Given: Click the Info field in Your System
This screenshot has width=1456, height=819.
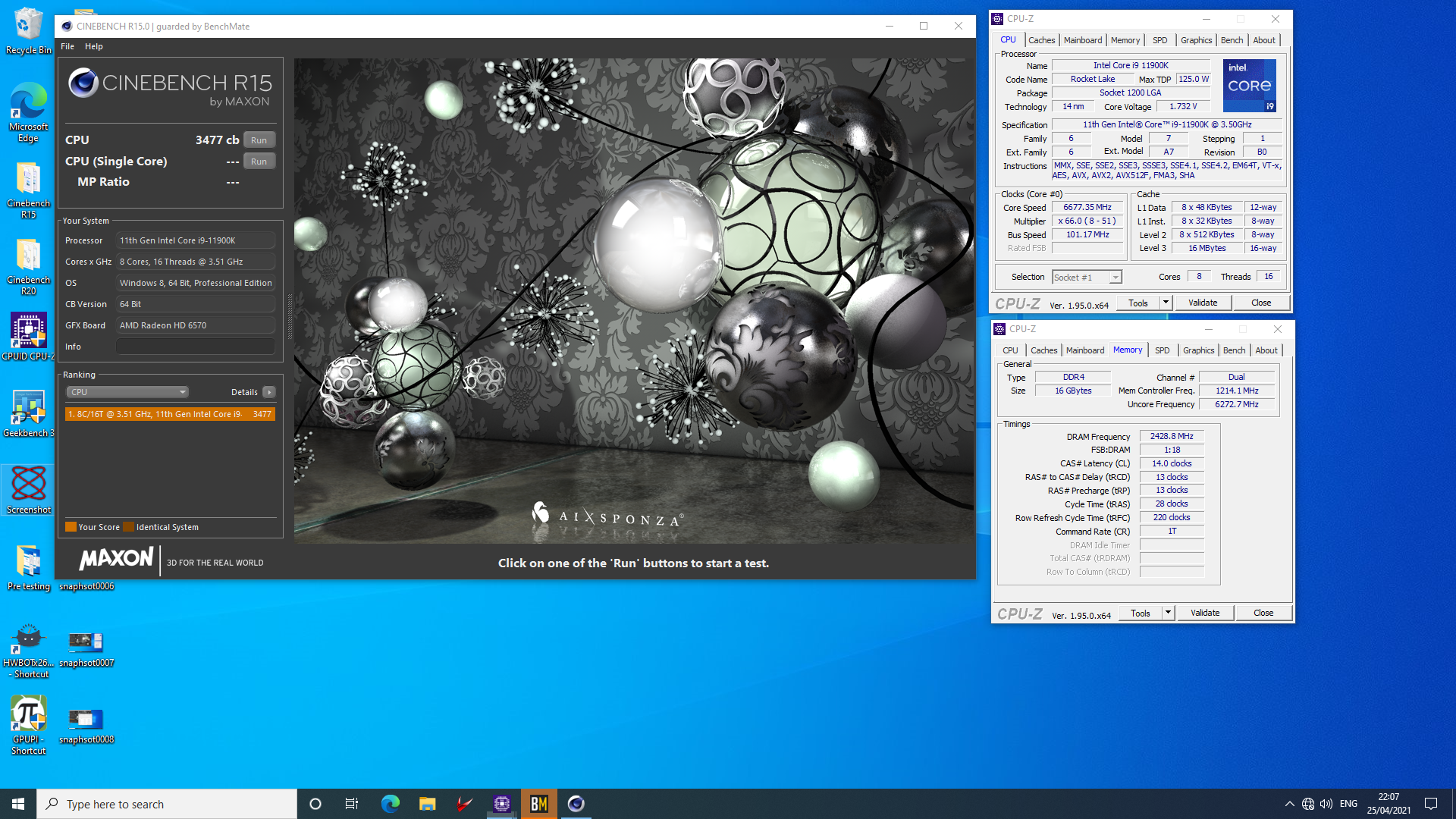Looking at the screenshot, I should (196, 347).
